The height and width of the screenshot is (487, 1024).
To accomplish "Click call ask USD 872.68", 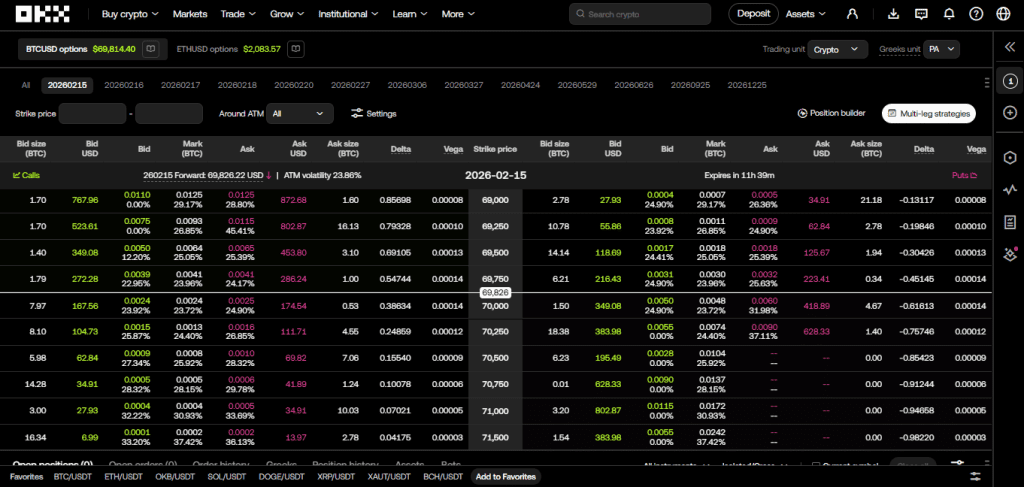I will click(293, 200).
